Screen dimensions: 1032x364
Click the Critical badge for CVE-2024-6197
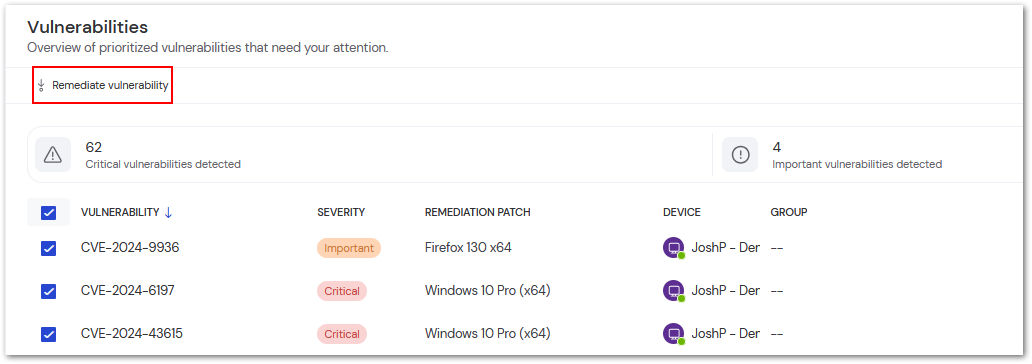342,291
